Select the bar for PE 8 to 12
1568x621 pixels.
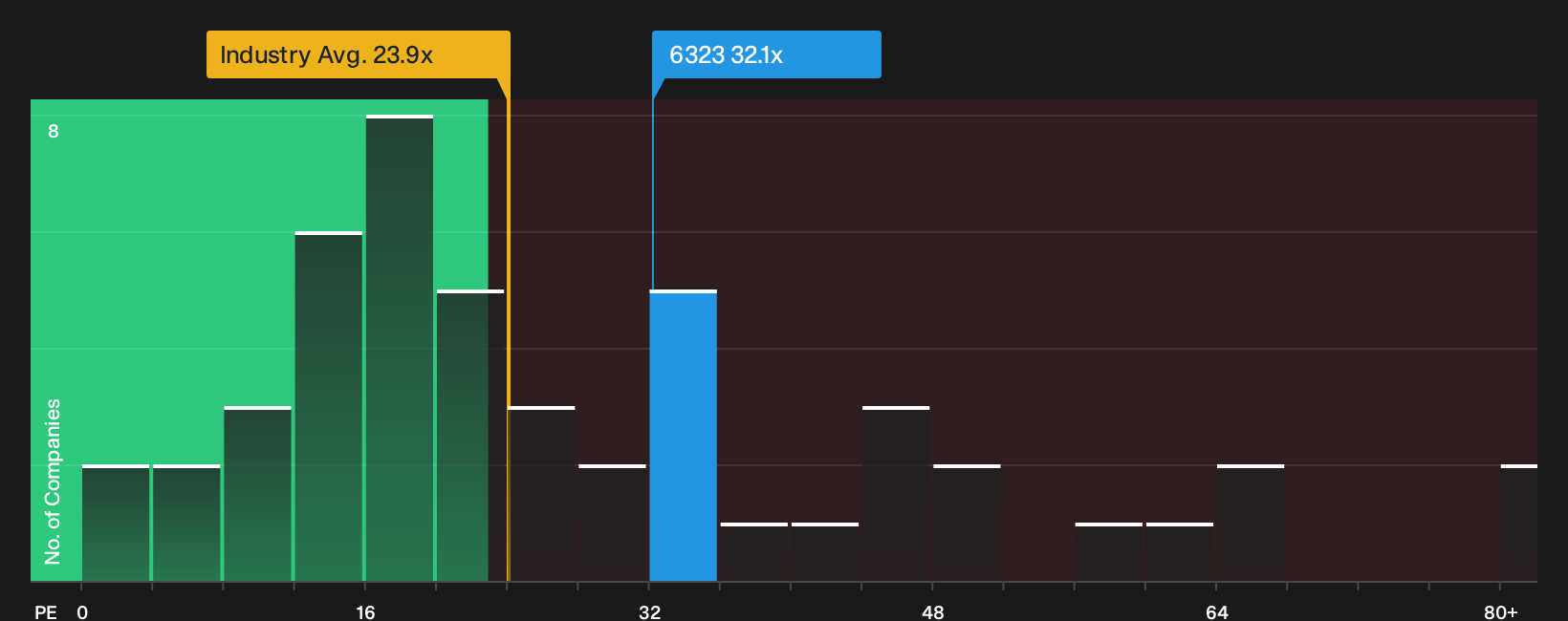(258, 494)
